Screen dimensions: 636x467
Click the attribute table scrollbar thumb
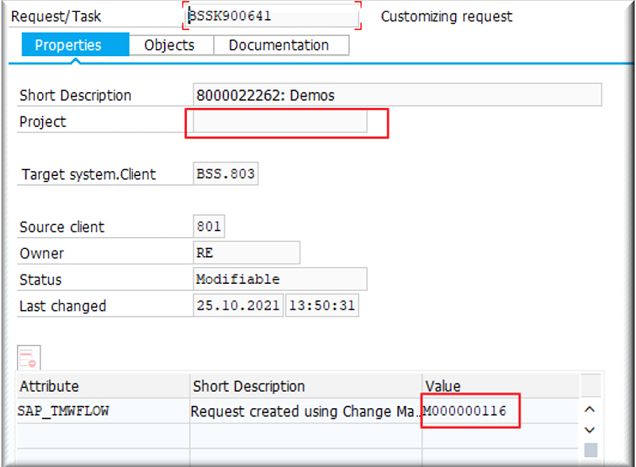(591, 449)
